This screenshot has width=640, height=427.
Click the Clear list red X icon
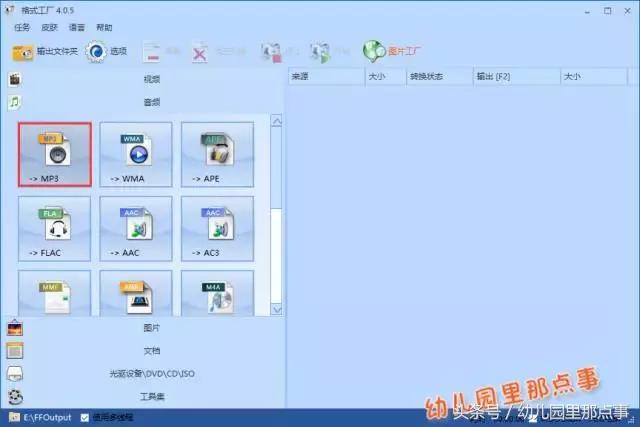(x=200, y=53)
